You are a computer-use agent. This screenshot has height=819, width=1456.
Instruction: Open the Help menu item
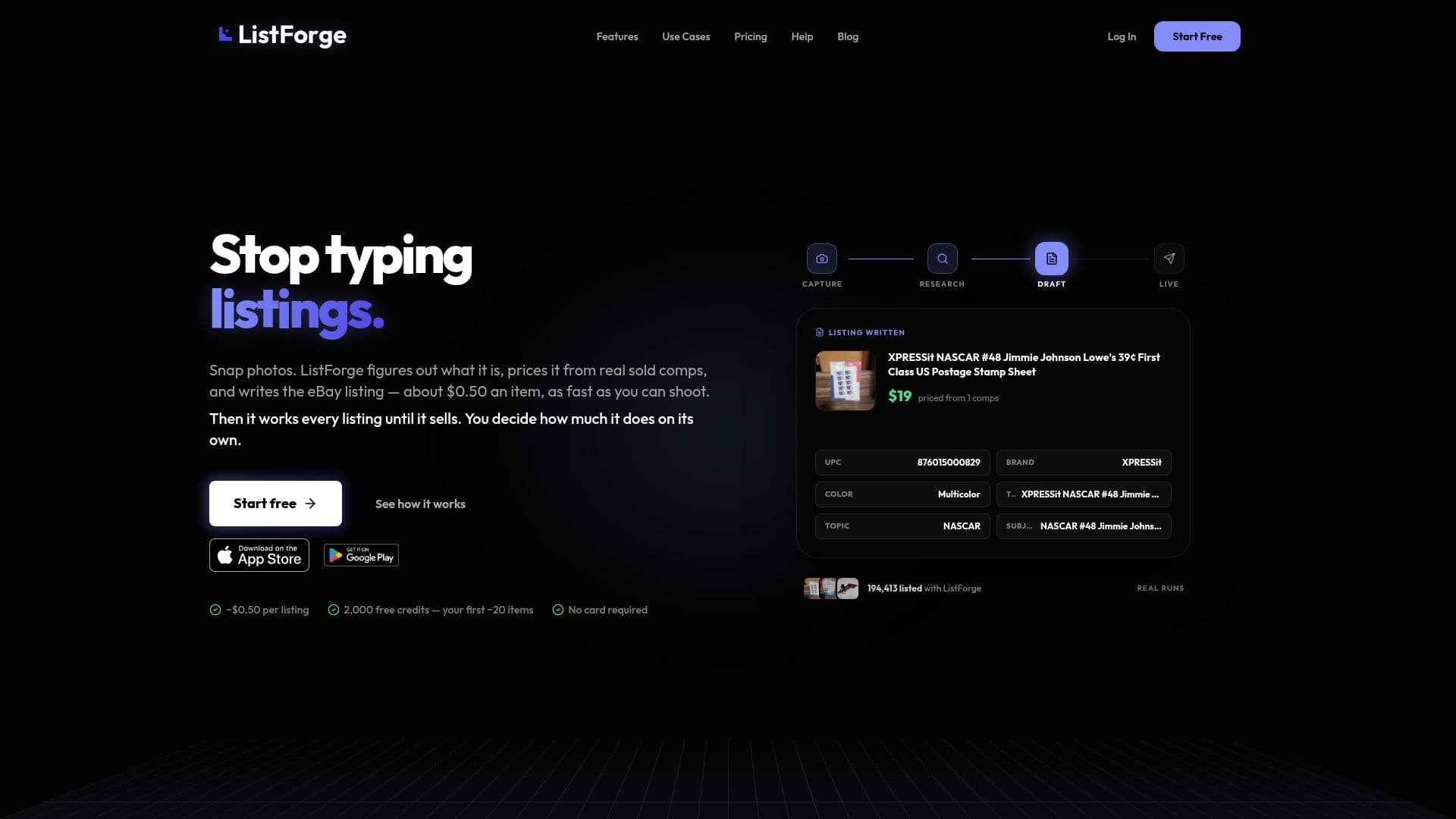pos(802,36)
